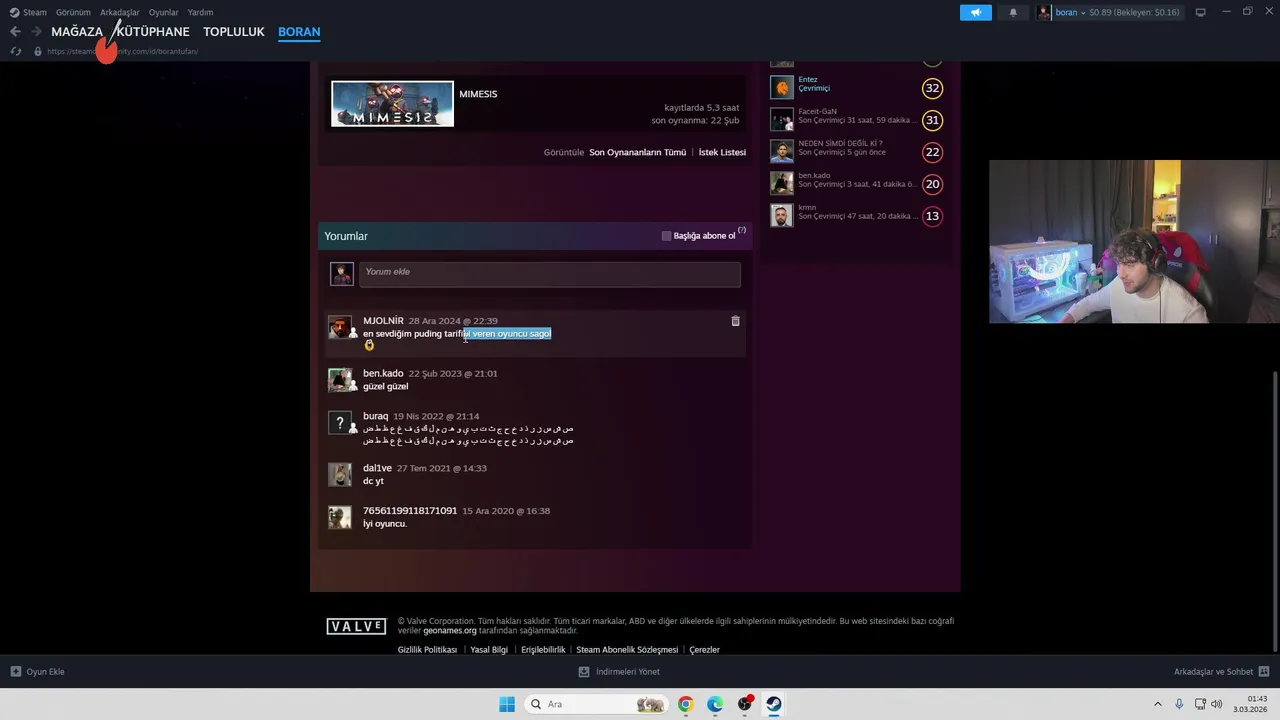The height and width of the screenshot is (720, 1280).
Task: Open the MIMESIS game title link
Action: (x=478, y=94)
